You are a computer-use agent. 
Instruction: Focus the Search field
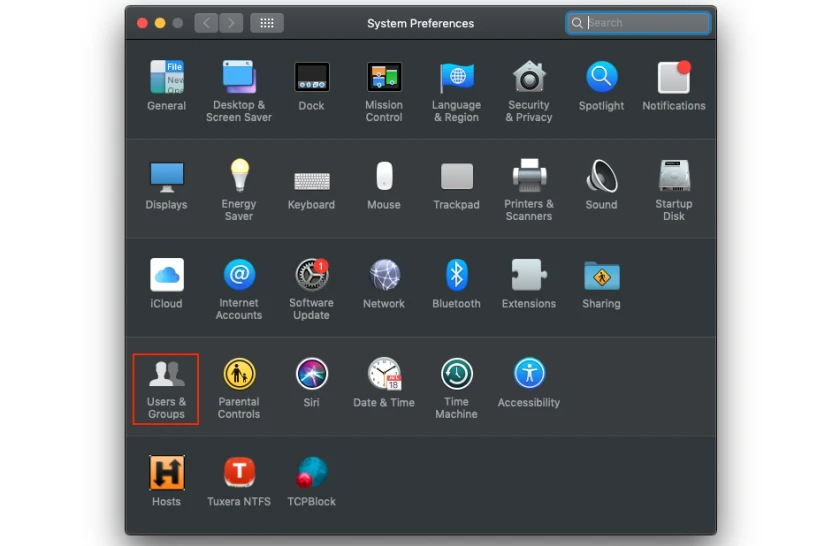(638, 23)
